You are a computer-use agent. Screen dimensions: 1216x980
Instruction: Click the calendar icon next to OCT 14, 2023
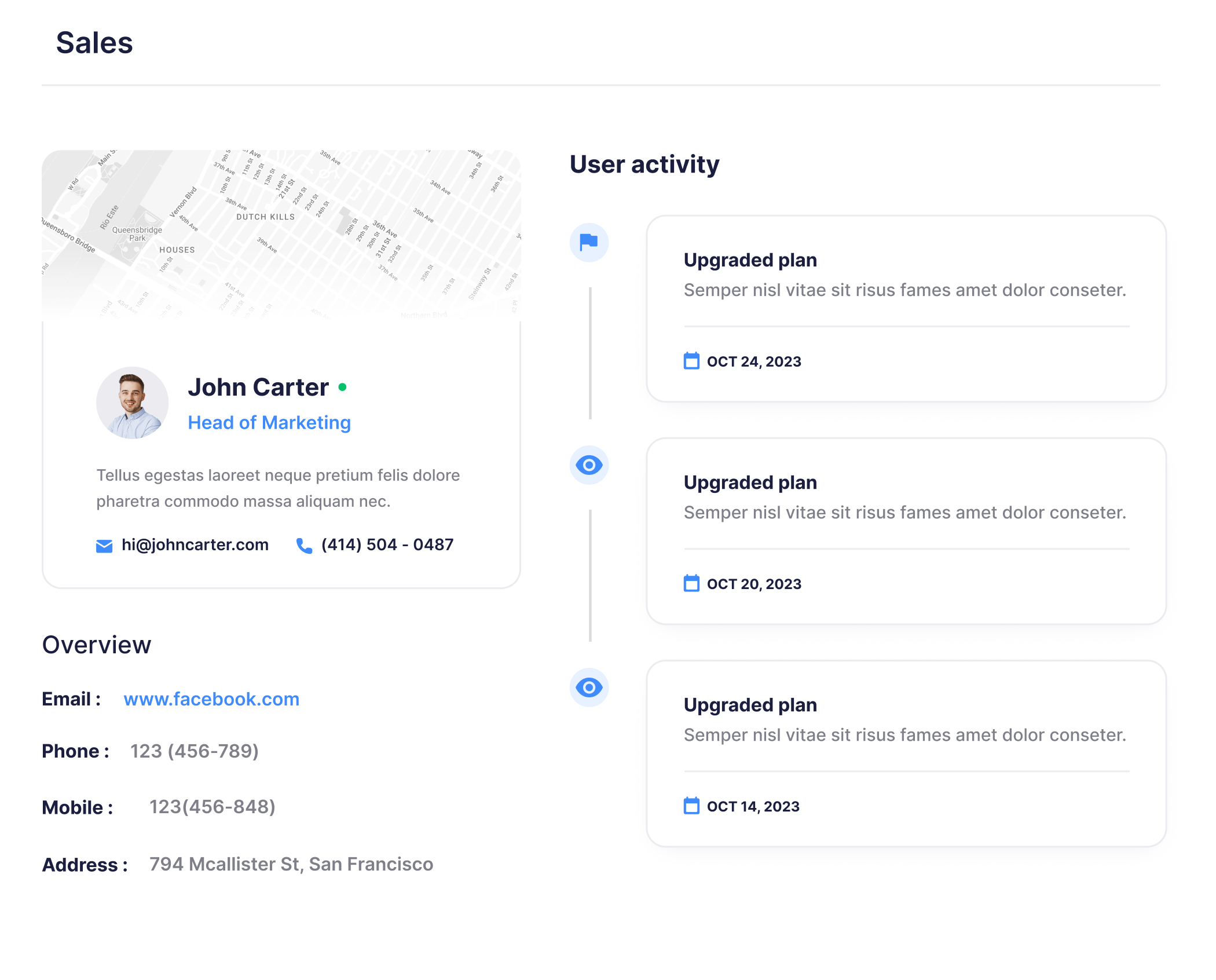click(690, 806)
